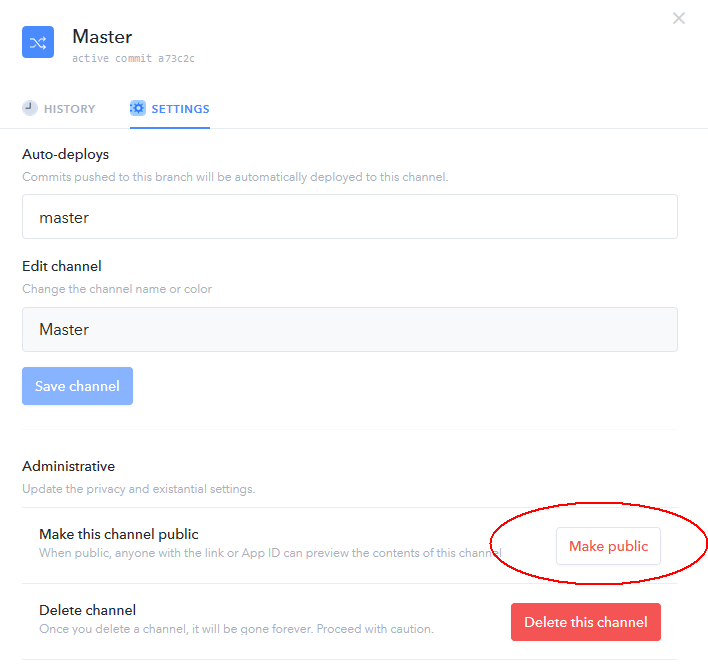The image size is (708, 665).
Task: Focus the Auto-deploys branch field
Action: coord(350,217)
